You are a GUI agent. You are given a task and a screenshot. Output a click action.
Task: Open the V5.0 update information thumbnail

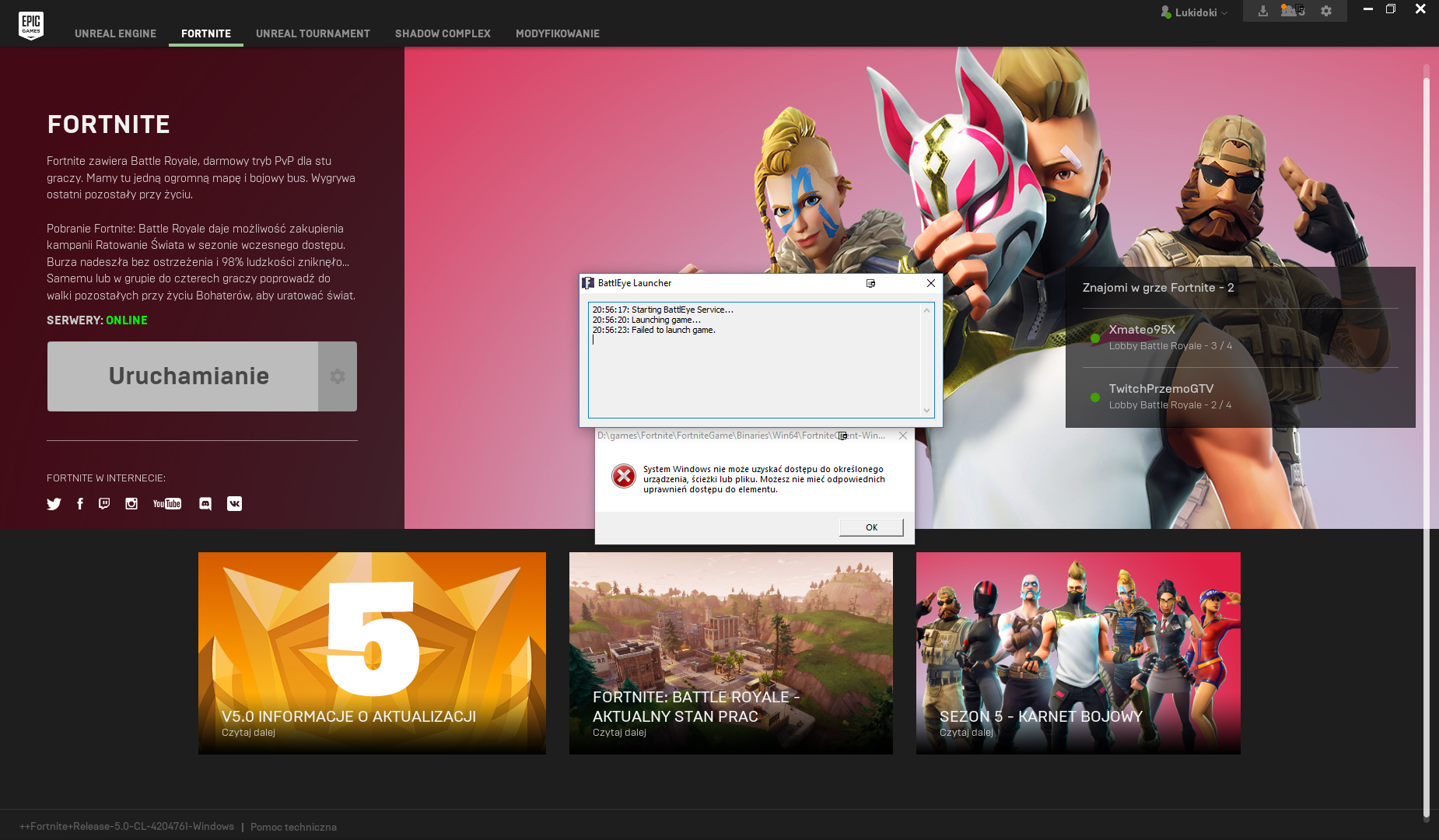point(372,653)
